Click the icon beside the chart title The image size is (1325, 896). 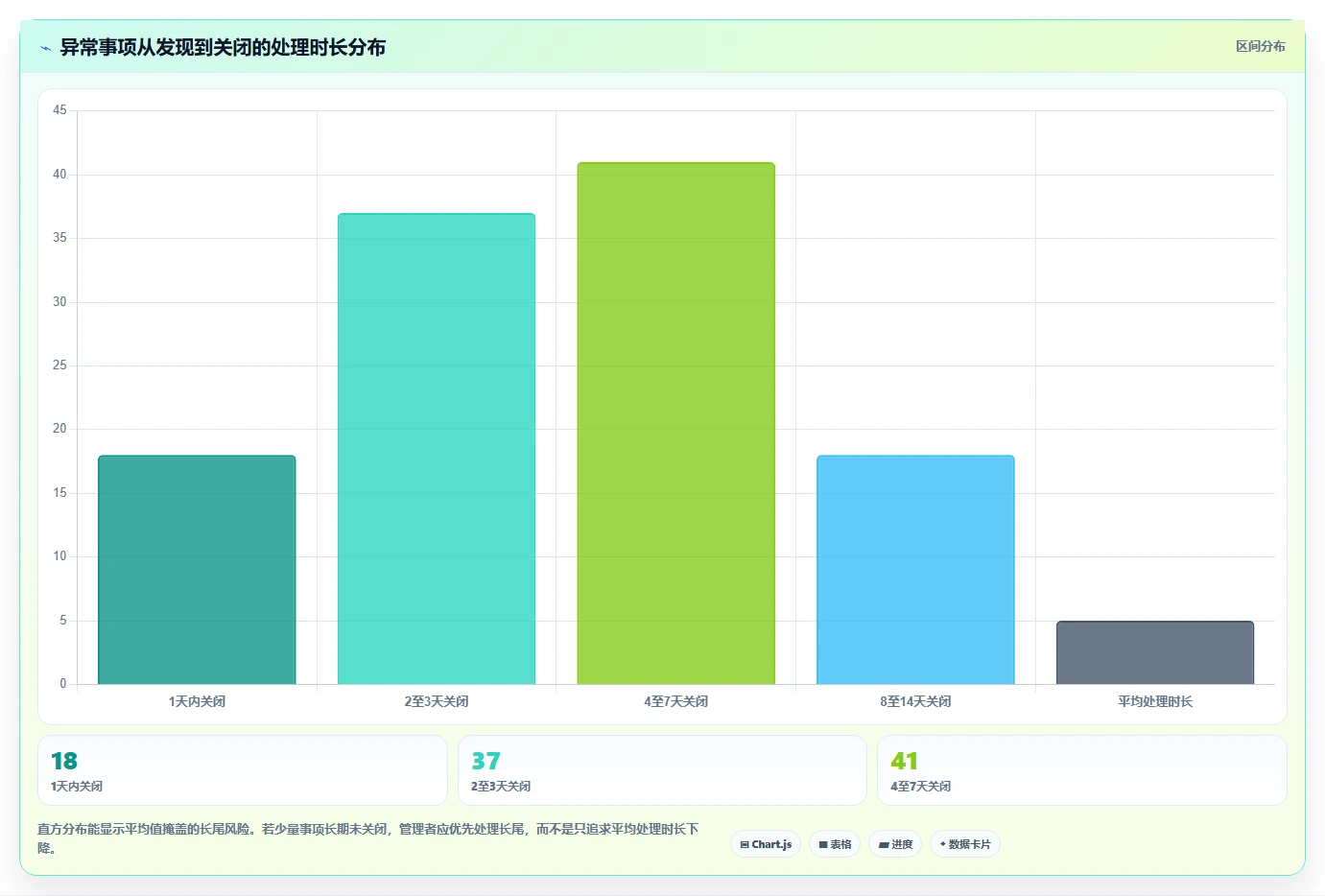click(x=45, y=48)
